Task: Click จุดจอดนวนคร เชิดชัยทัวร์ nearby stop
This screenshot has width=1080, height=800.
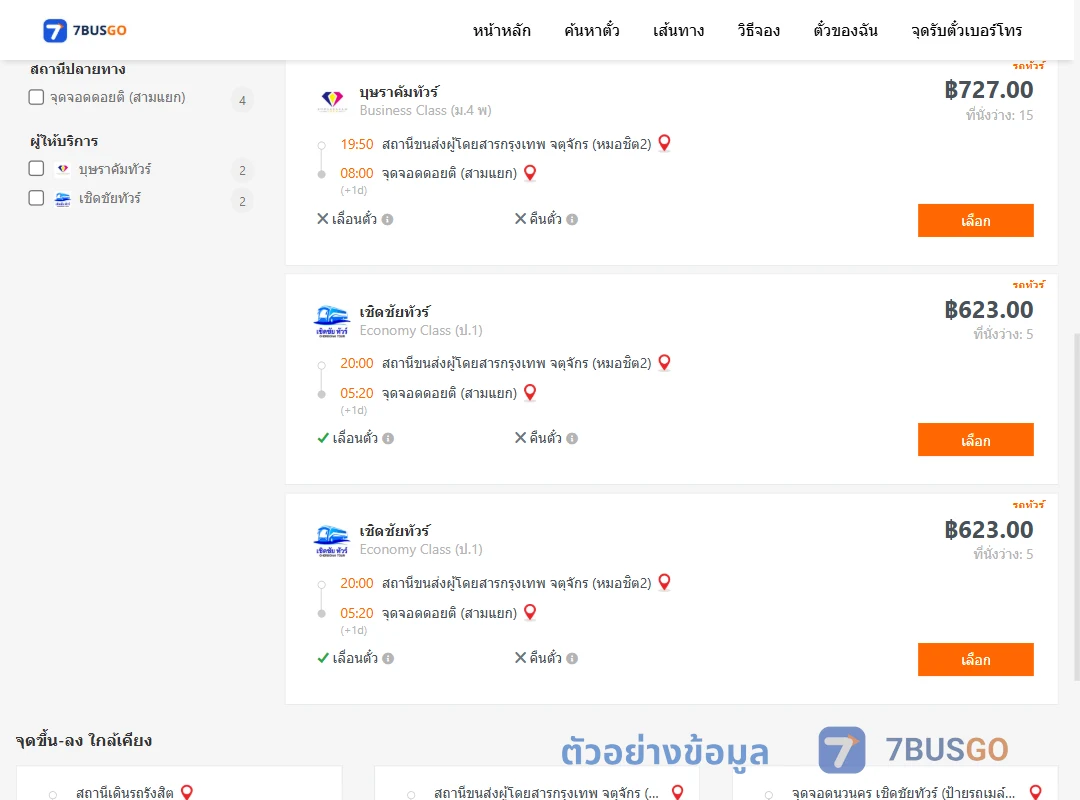Action: (903, 792)
